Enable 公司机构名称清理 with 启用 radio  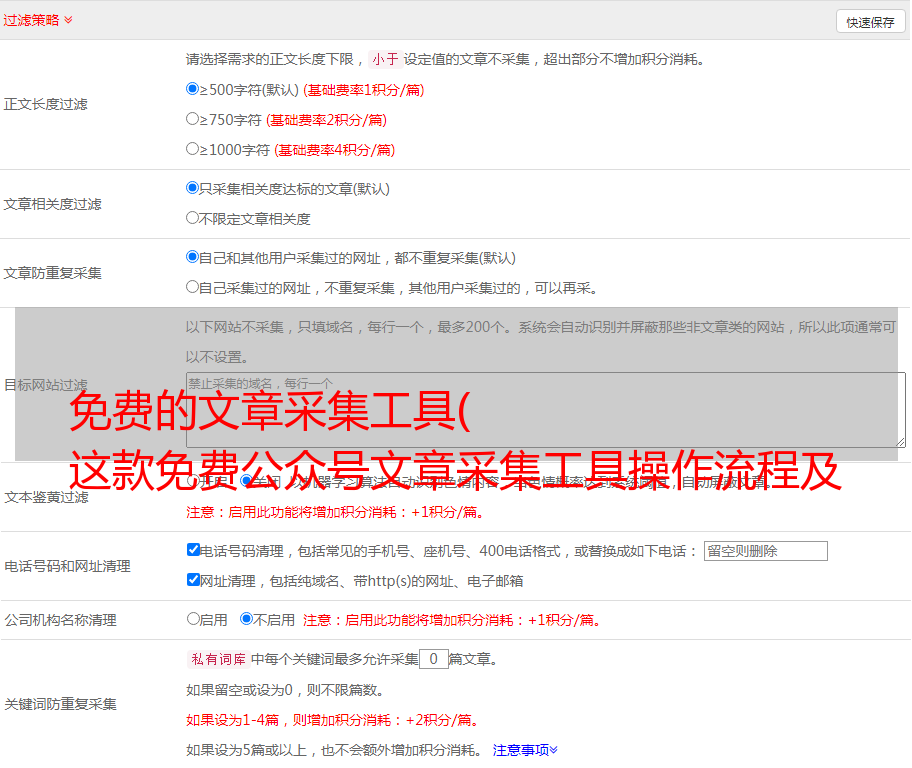pos(193,619)
